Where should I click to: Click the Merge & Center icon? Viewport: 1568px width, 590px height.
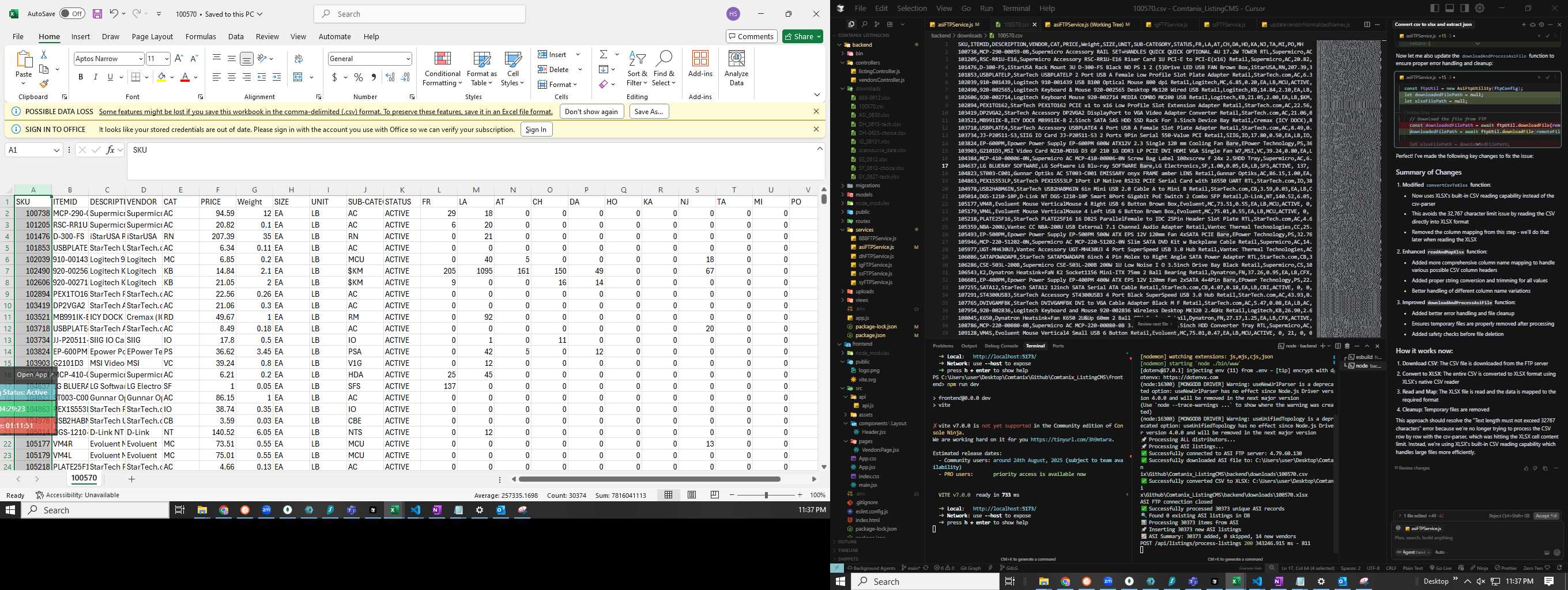(x=297, y=77)
